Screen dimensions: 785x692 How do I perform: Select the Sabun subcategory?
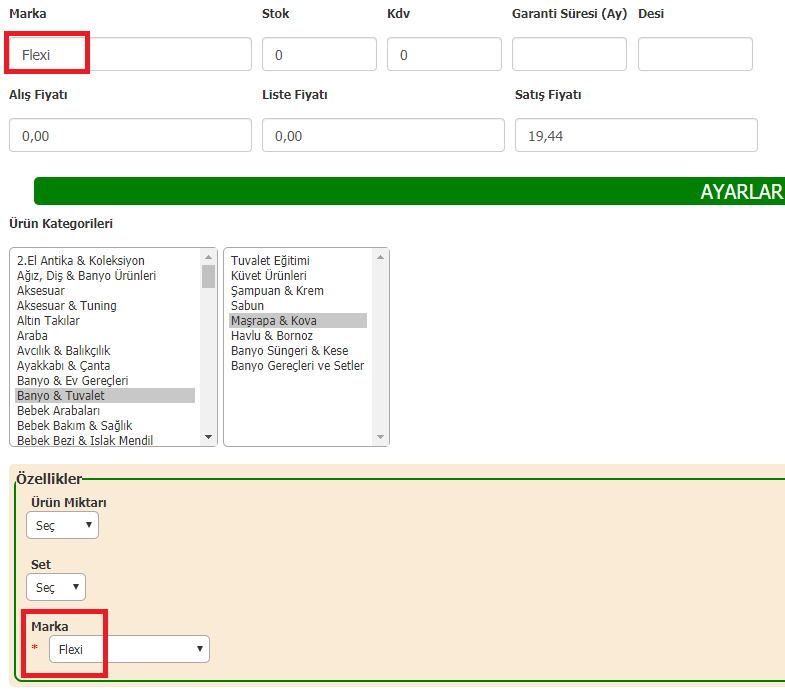click(298, 305)
